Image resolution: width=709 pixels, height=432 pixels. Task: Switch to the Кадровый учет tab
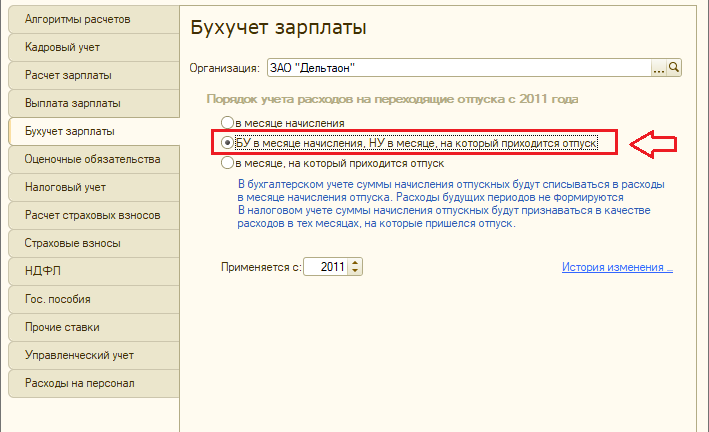(x=94, y=47)
